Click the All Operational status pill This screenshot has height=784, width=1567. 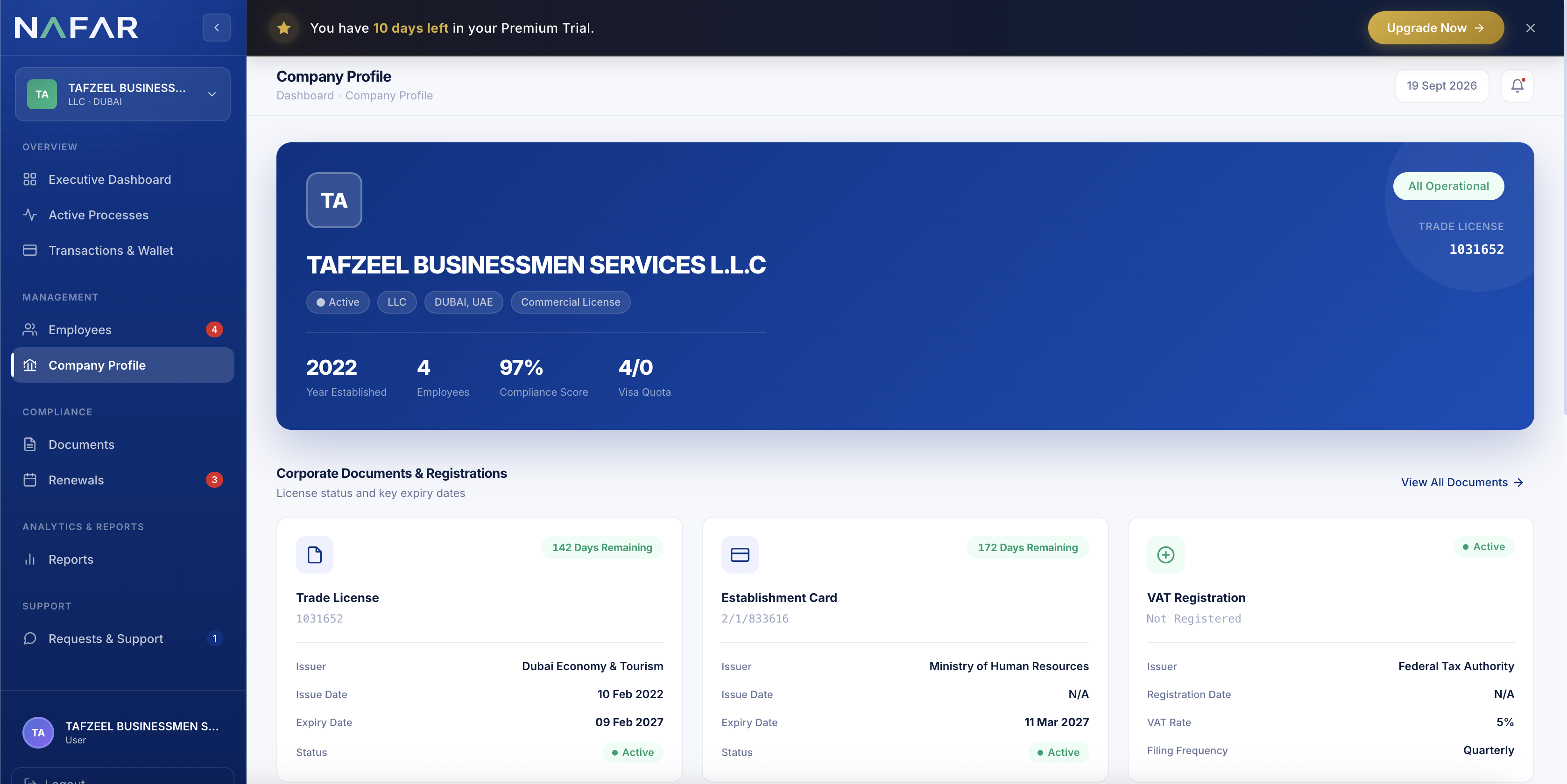(1448, 186)
